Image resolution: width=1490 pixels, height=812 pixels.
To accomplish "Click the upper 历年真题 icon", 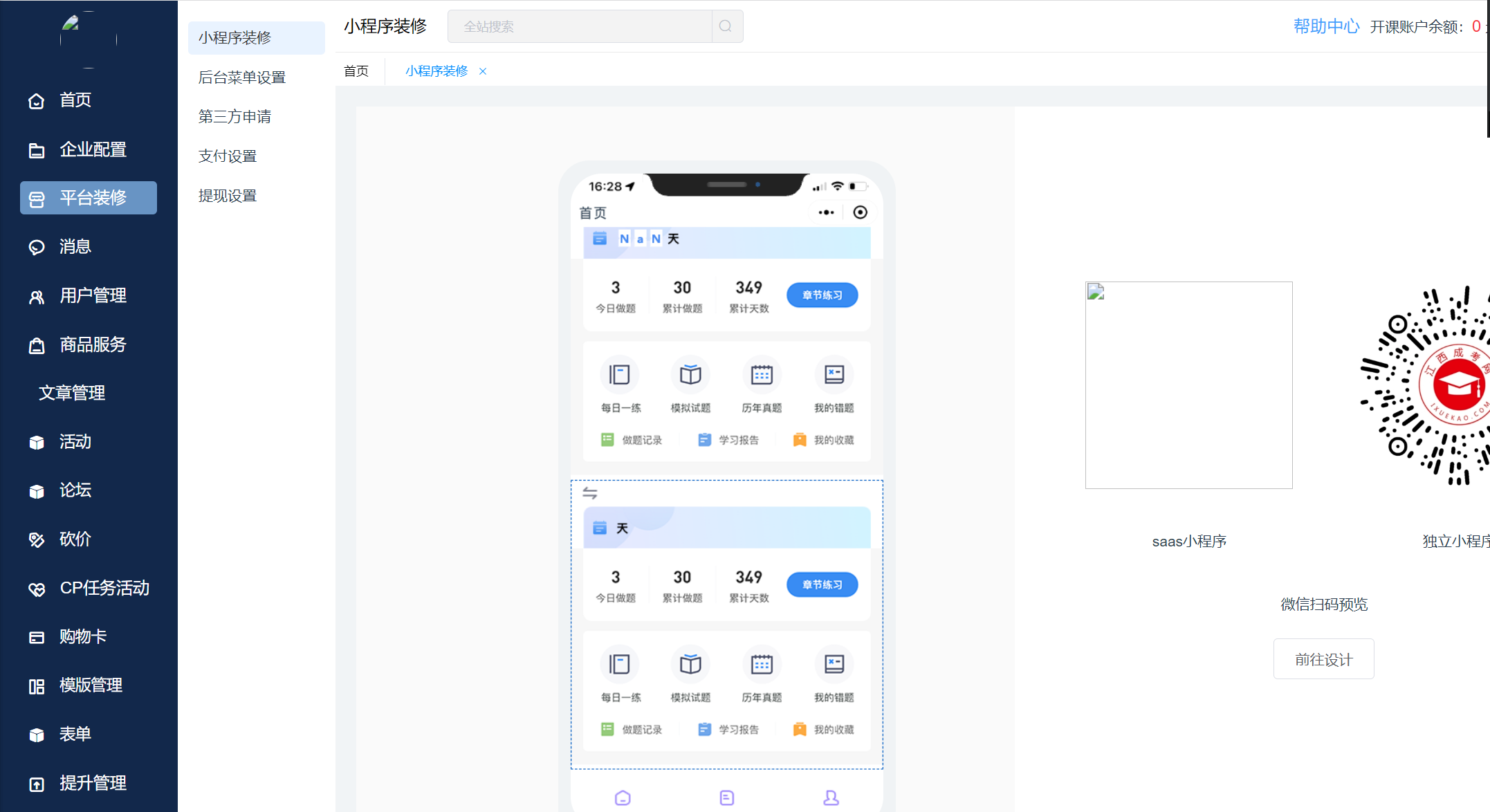I will [762, 375].
